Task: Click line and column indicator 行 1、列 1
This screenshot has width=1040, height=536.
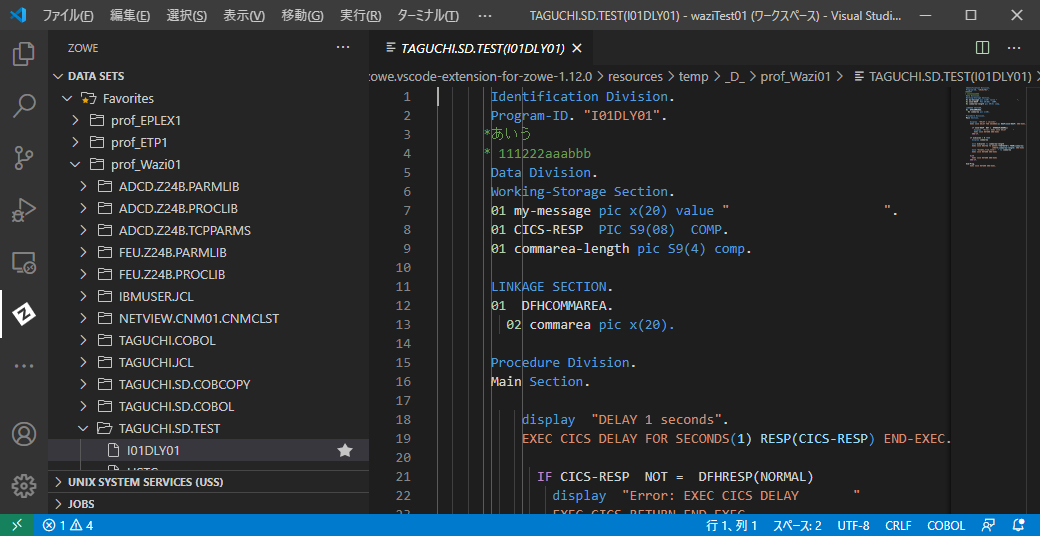Action: (731, 525)
